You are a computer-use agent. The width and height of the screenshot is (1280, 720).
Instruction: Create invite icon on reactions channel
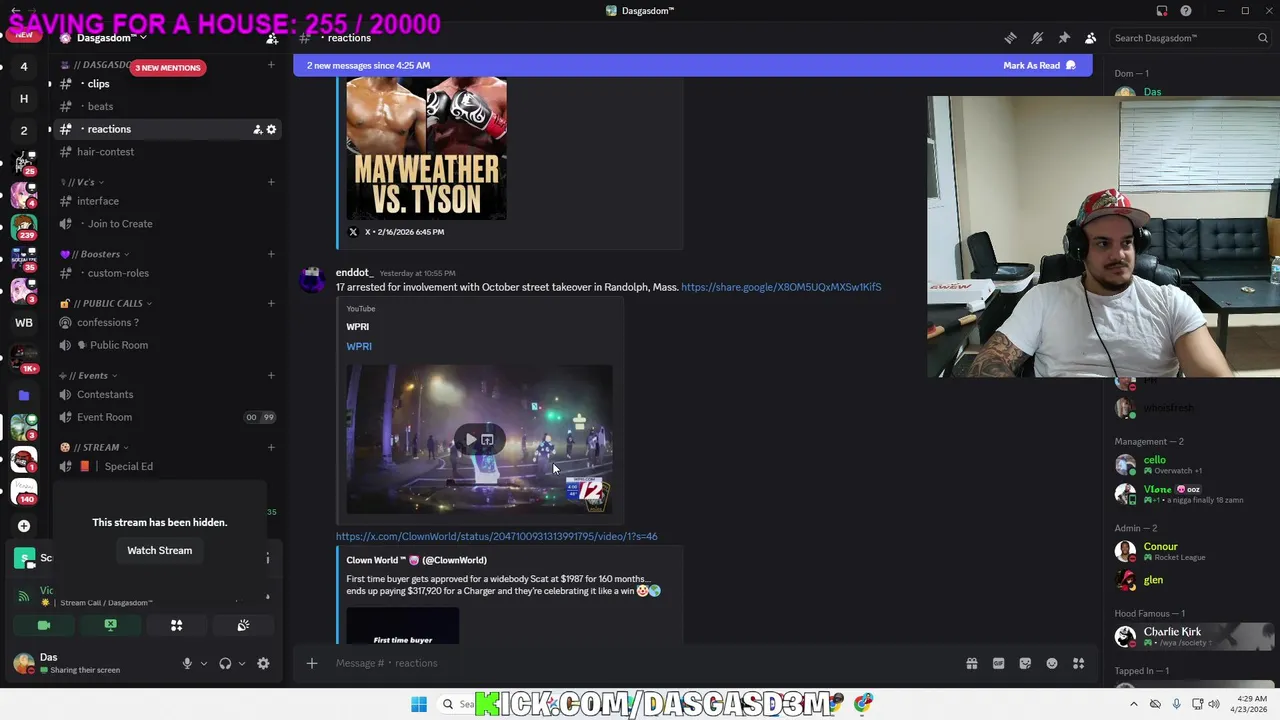tap(257, 129)
